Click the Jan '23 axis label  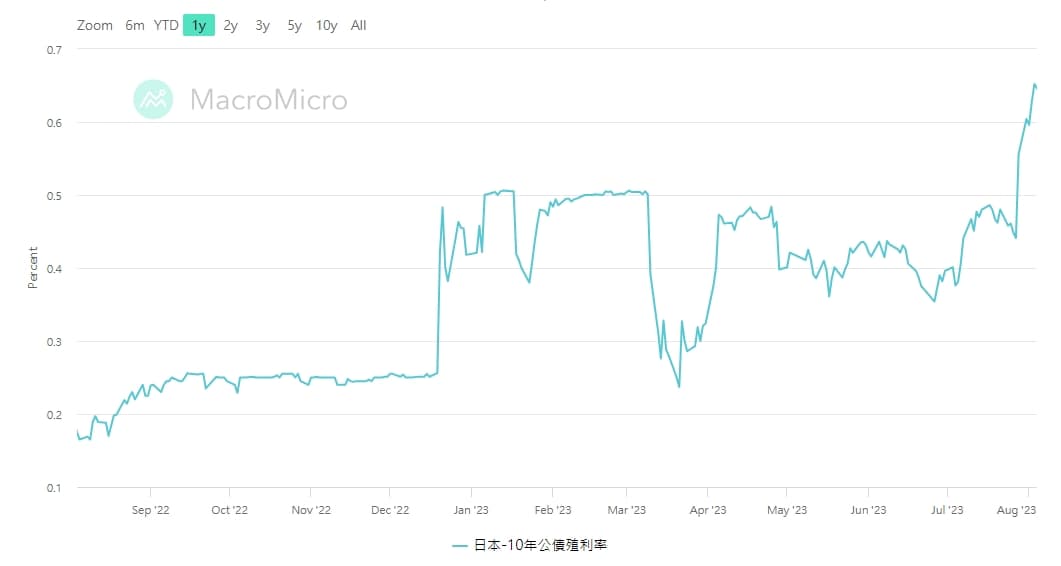tap(470, 510)
